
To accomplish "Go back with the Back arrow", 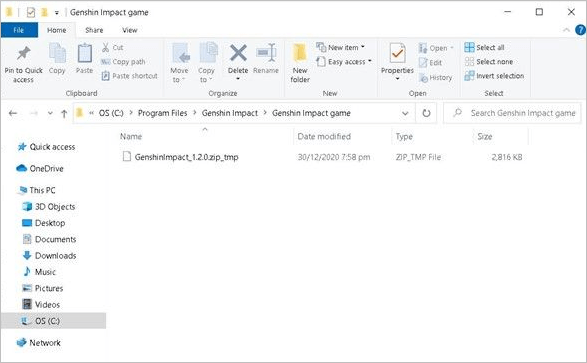I will (13, 113).
